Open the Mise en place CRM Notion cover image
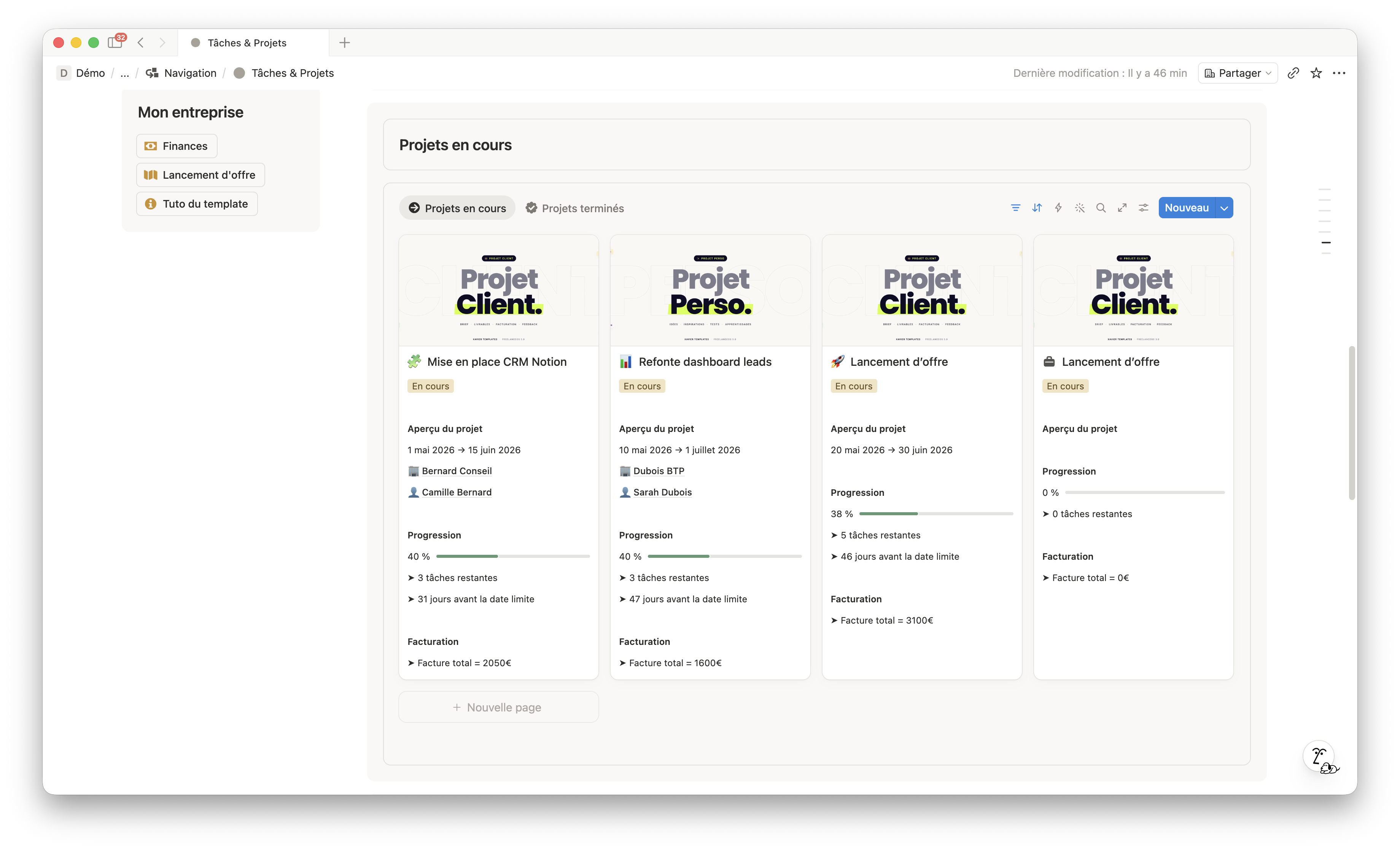This screenshot has width=1400, height=851. [498, 291]
